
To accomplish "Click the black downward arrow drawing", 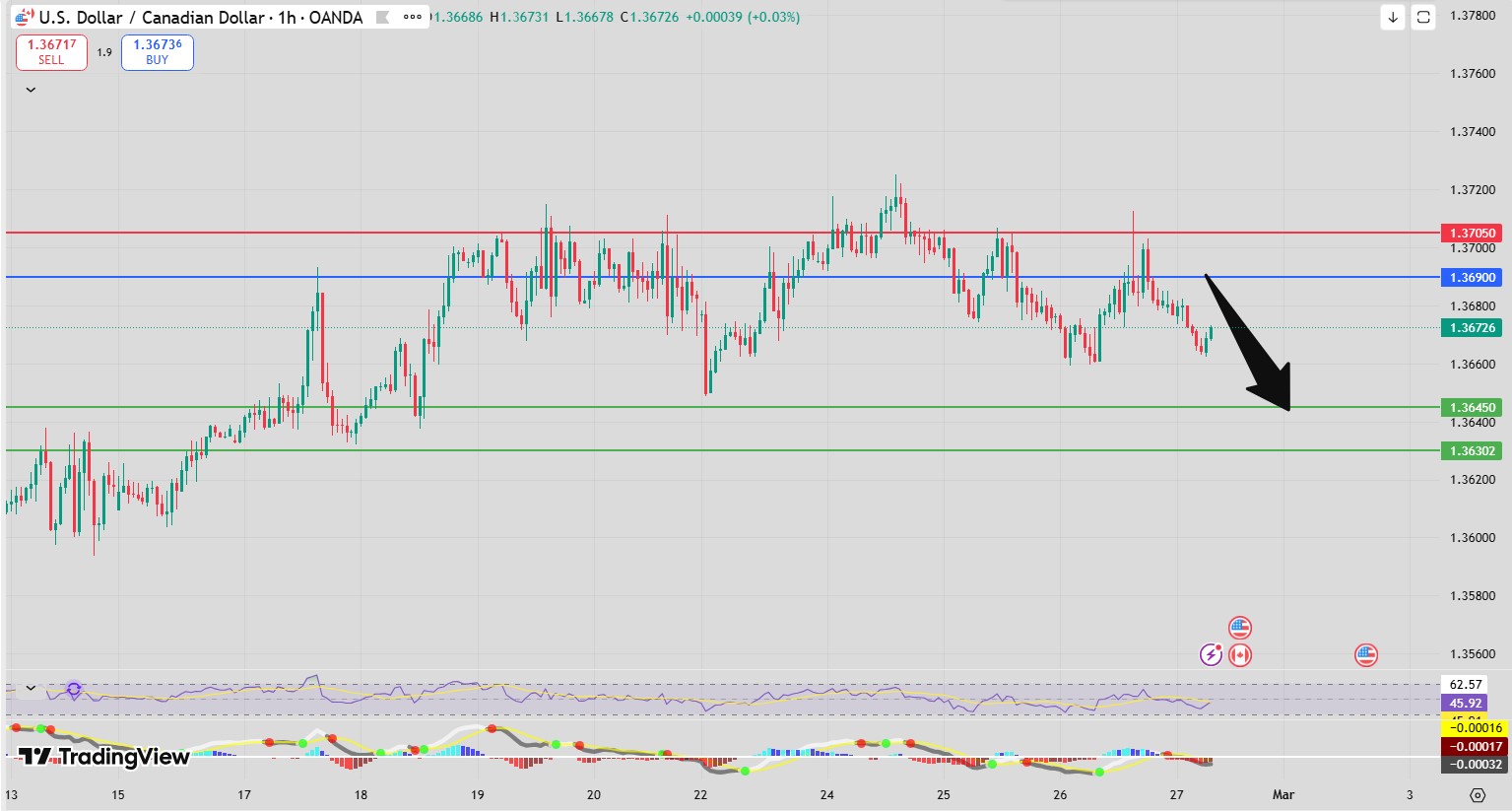I will (x=1249, y=343).
